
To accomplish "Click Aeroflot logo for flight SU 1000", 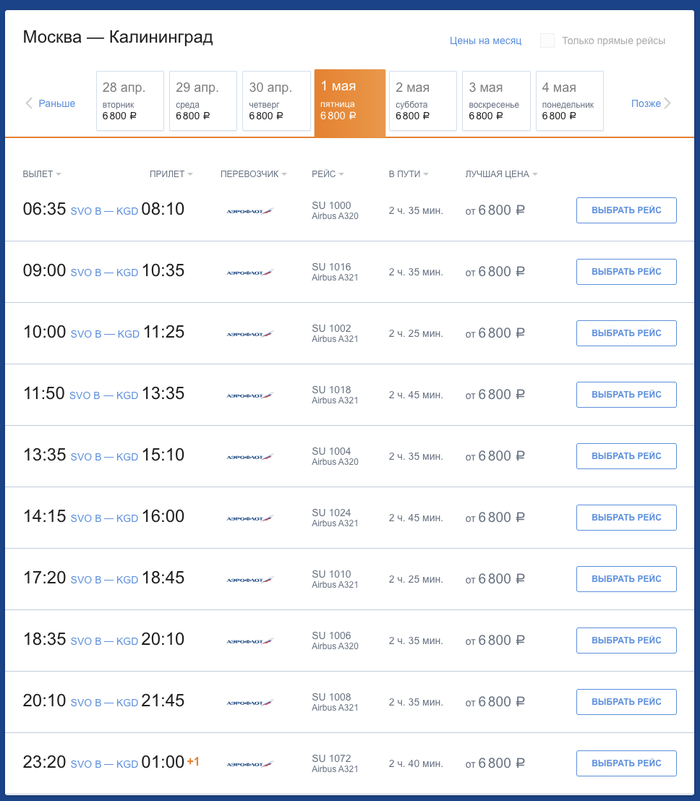I will pos(249,211).
